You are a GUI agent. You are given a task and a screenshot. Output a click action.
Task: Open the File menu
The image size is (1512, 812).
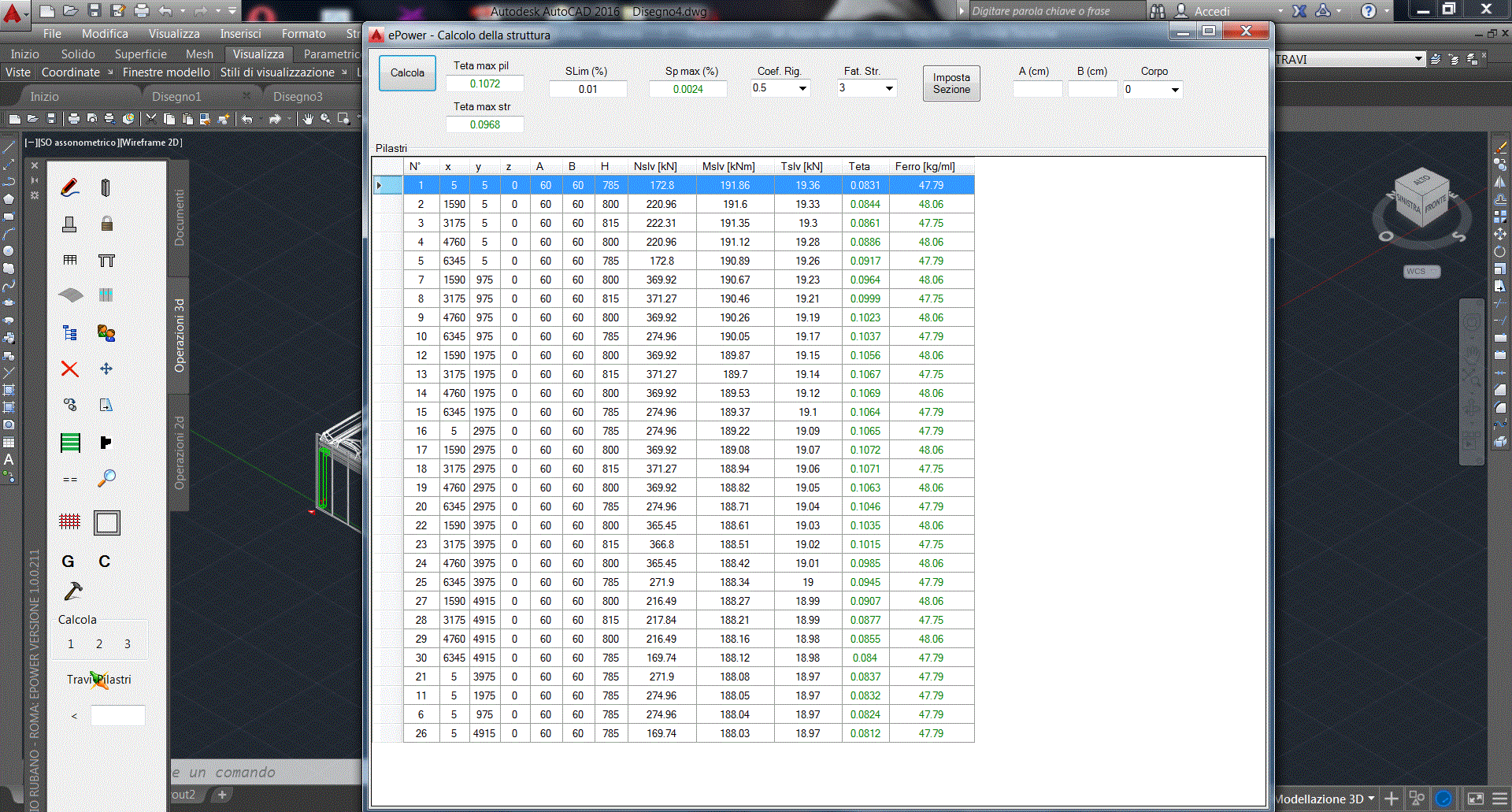click(52, 34)
